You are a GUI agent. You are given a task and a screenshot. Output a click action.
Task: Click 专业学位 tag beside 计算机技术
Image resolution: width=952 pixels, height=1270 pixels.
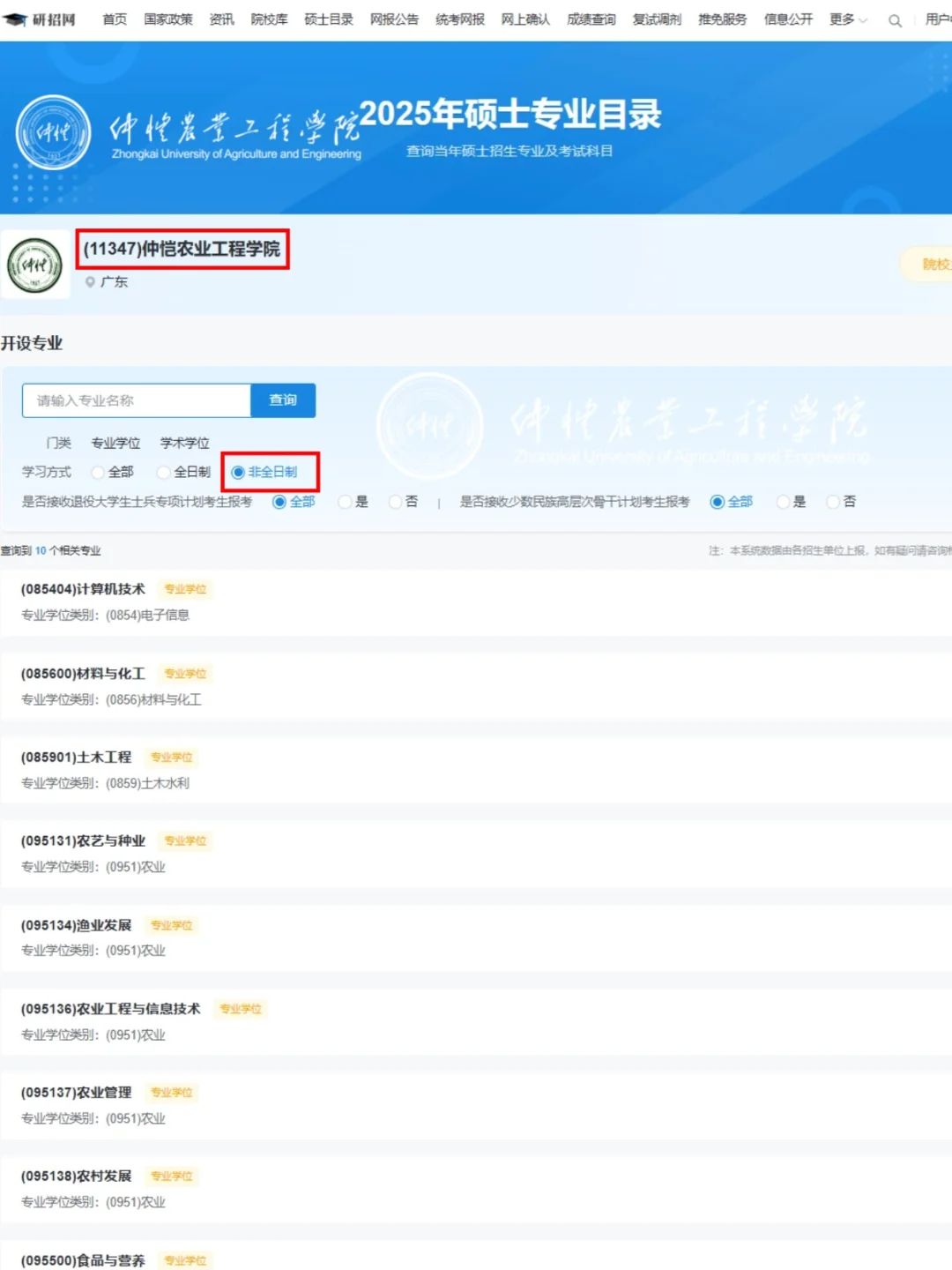tap(185, 589)
